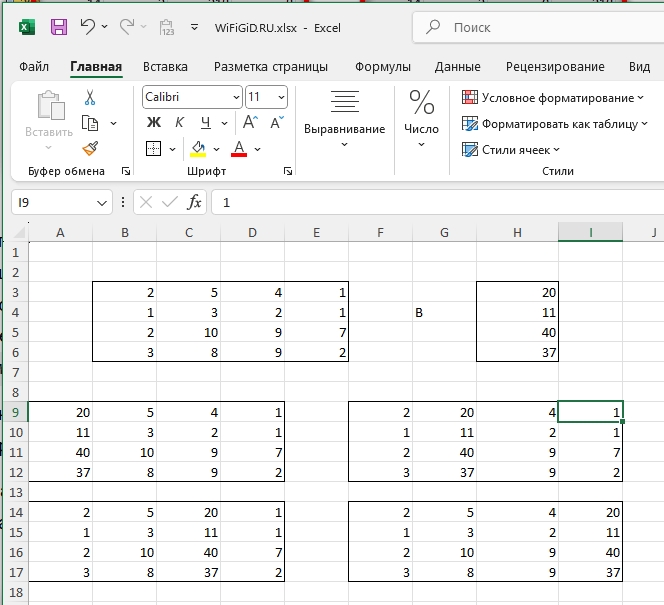Click cell C16 containing 40
The height and width of the screenshot is (605, 664).
pos(188,552)
